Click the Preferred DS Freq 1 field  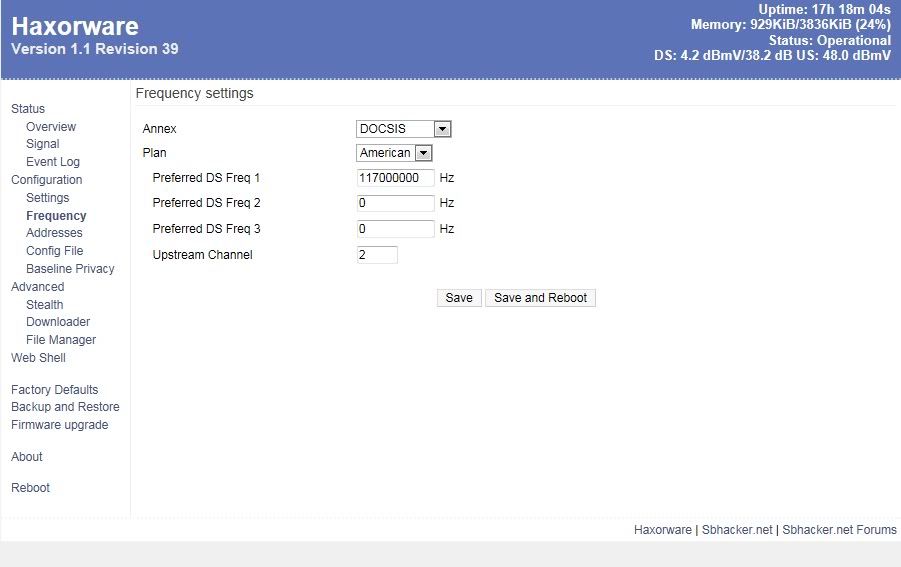[395, 178]
